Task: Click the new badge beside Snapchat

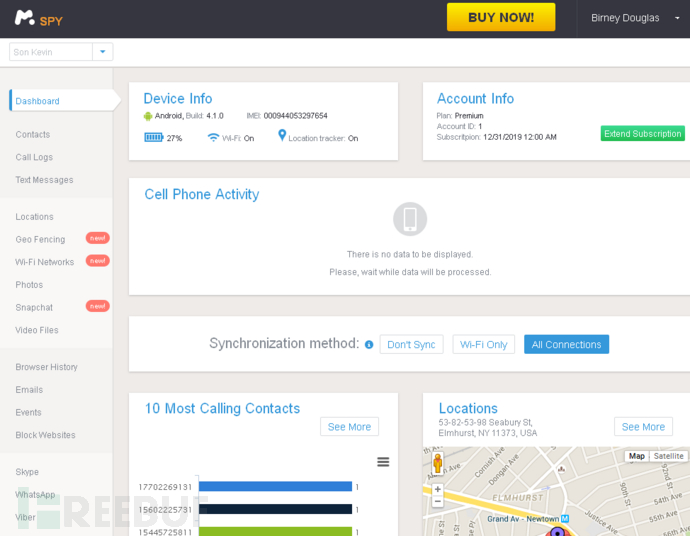Action: click(x=97, y=306)
